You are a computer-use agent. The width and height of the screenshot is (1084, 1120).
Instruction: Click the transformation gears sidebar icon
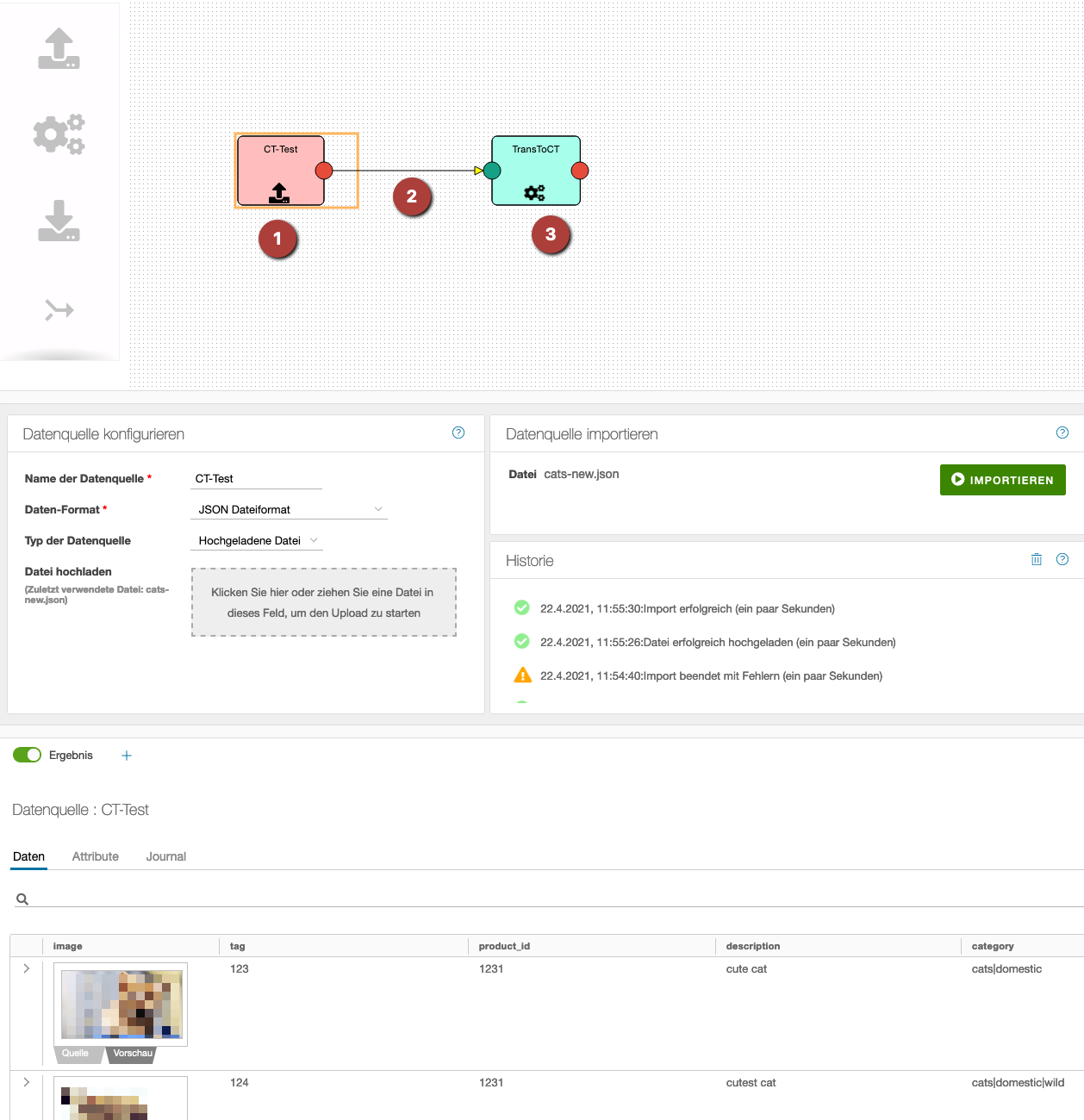click(59, 134)
